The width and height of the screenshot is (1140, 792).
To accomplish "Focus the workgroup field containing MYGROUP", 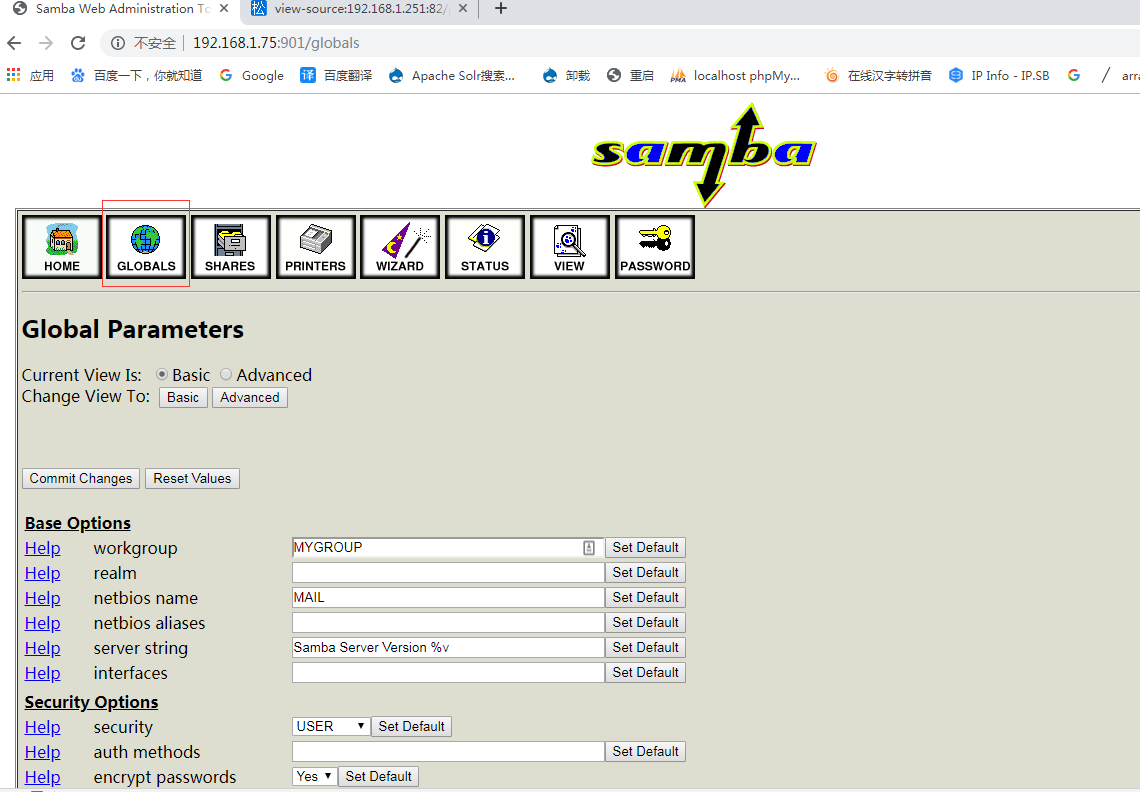I will click(448, 548).
